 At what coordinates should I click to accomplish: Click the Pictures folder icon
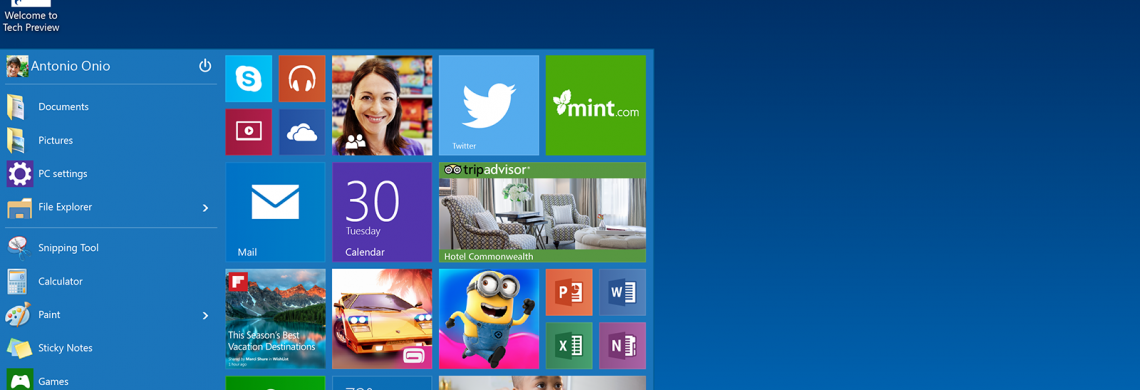[16, 140]
